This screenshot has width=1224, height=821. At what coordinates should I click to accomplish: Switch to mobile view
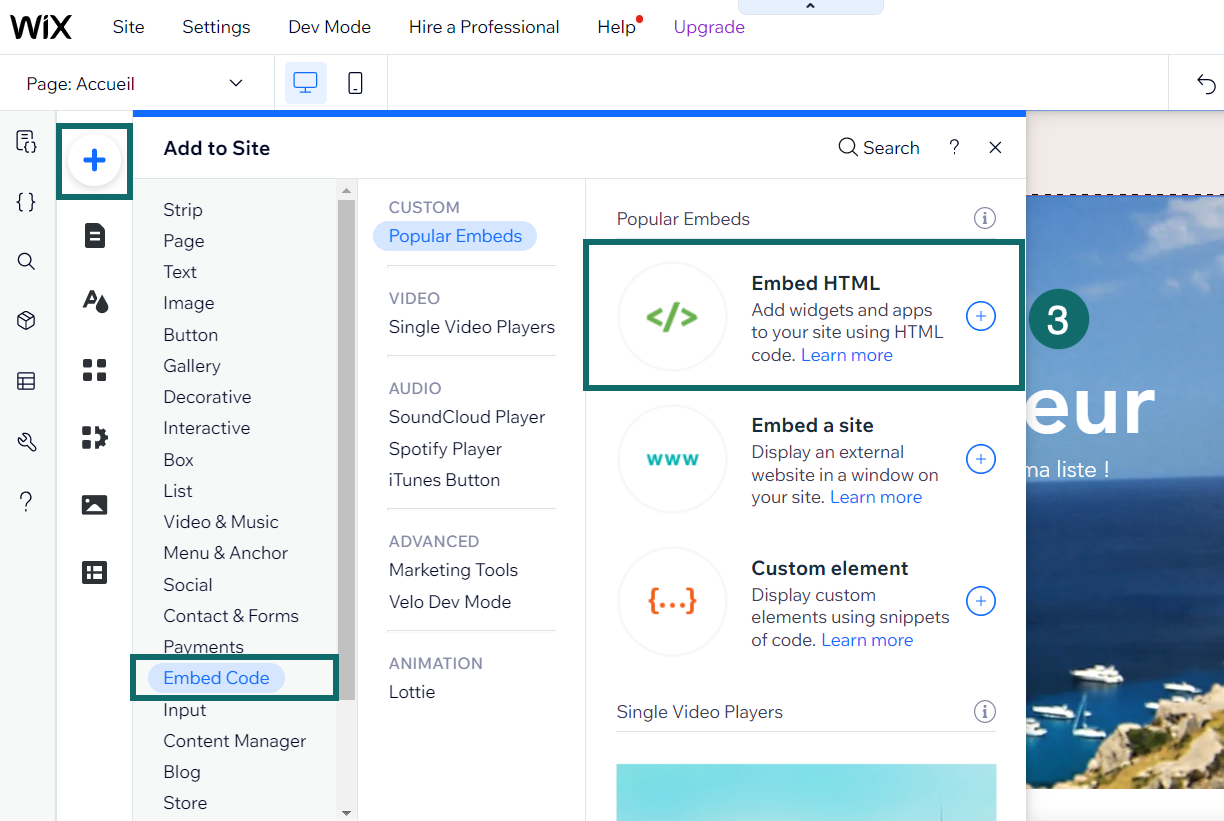click(x=355, y=83)
